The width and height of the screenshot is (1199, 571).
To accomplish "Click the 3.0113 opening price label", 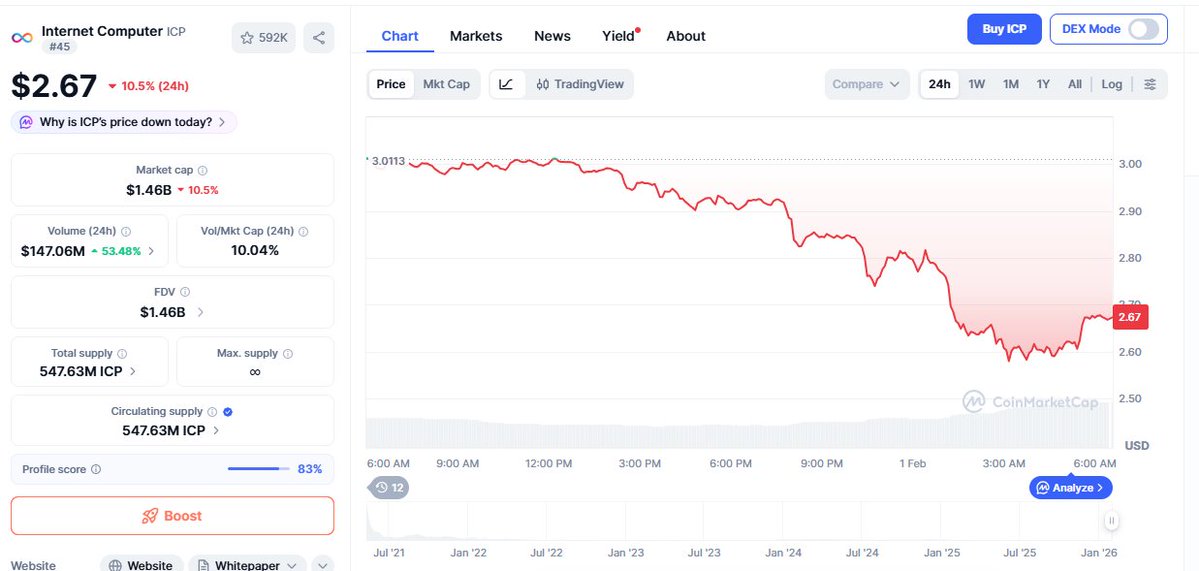I will [x=388, y=161].
